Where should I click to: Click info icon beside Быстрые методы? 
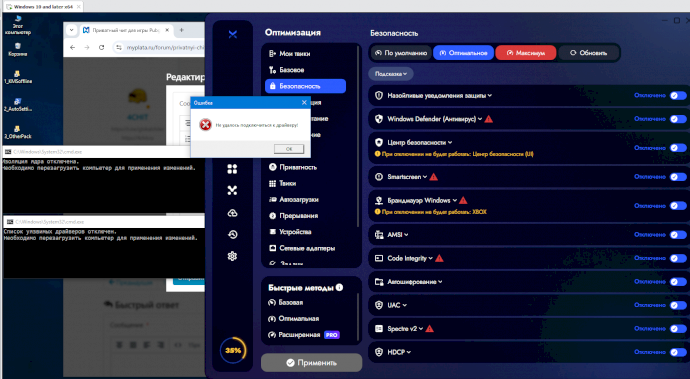point(339,287)
